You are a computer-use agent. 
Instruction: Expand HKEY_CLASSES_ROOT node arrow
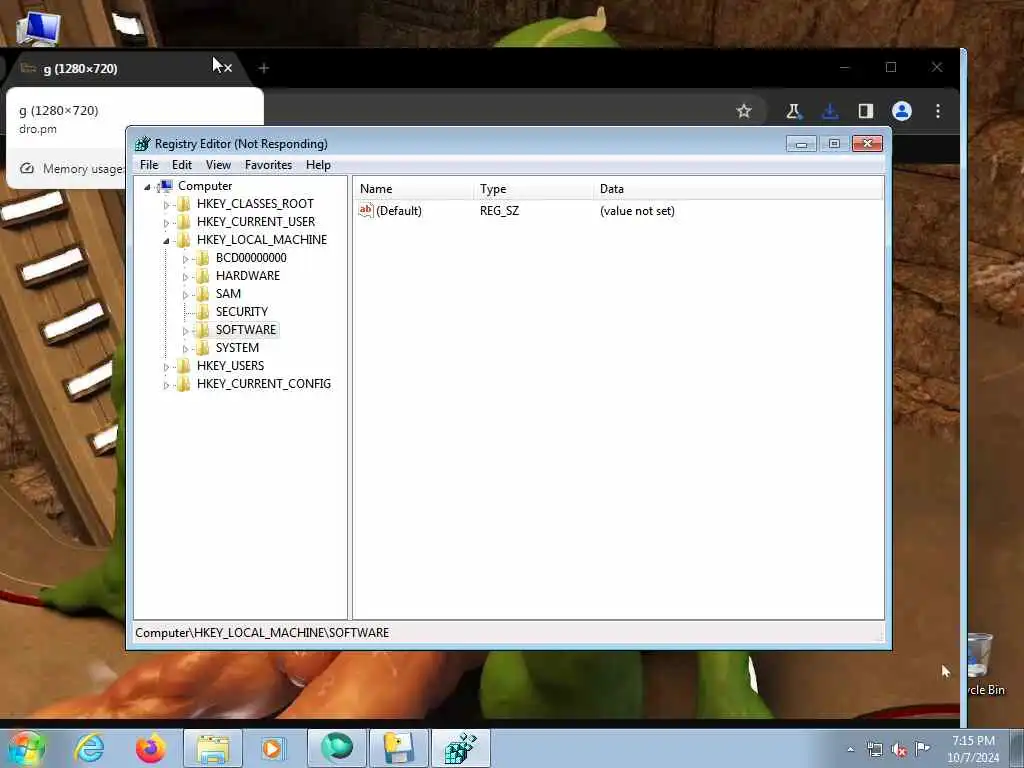click(x=166, y=204)
